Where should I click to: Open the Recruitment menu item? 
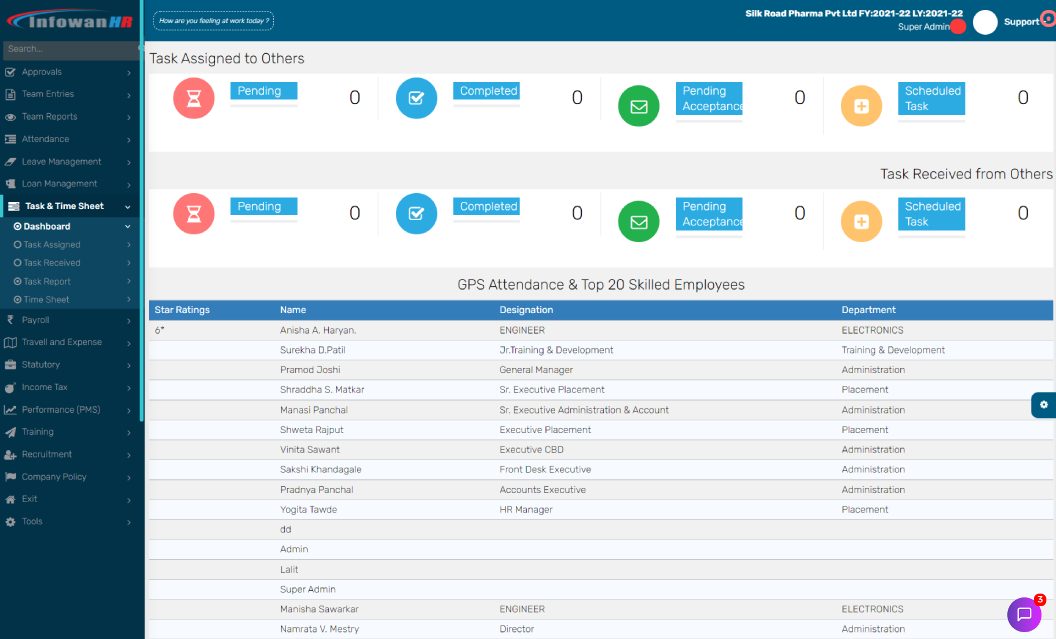[x=47, y=454]
